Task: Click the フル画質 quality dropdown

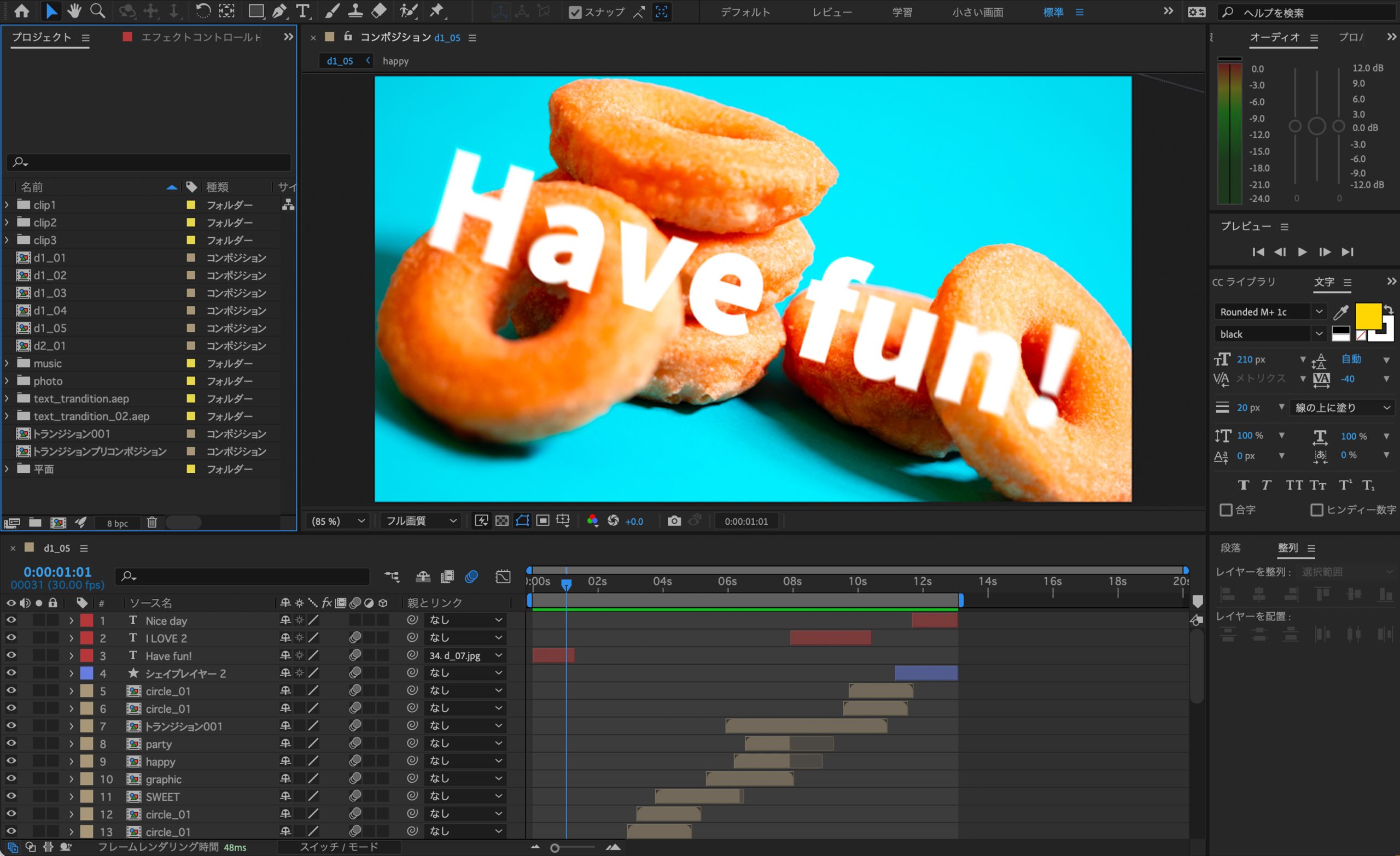Action: (420, 520)
